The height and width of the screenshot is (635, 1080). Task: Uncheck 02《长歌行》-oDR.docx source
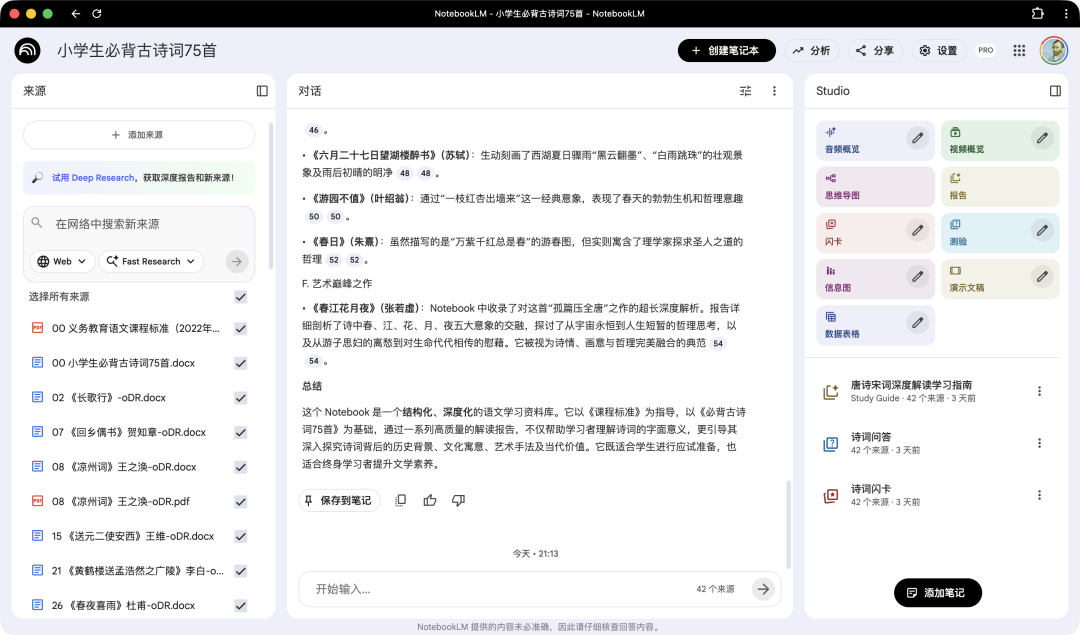click(240, 397)
